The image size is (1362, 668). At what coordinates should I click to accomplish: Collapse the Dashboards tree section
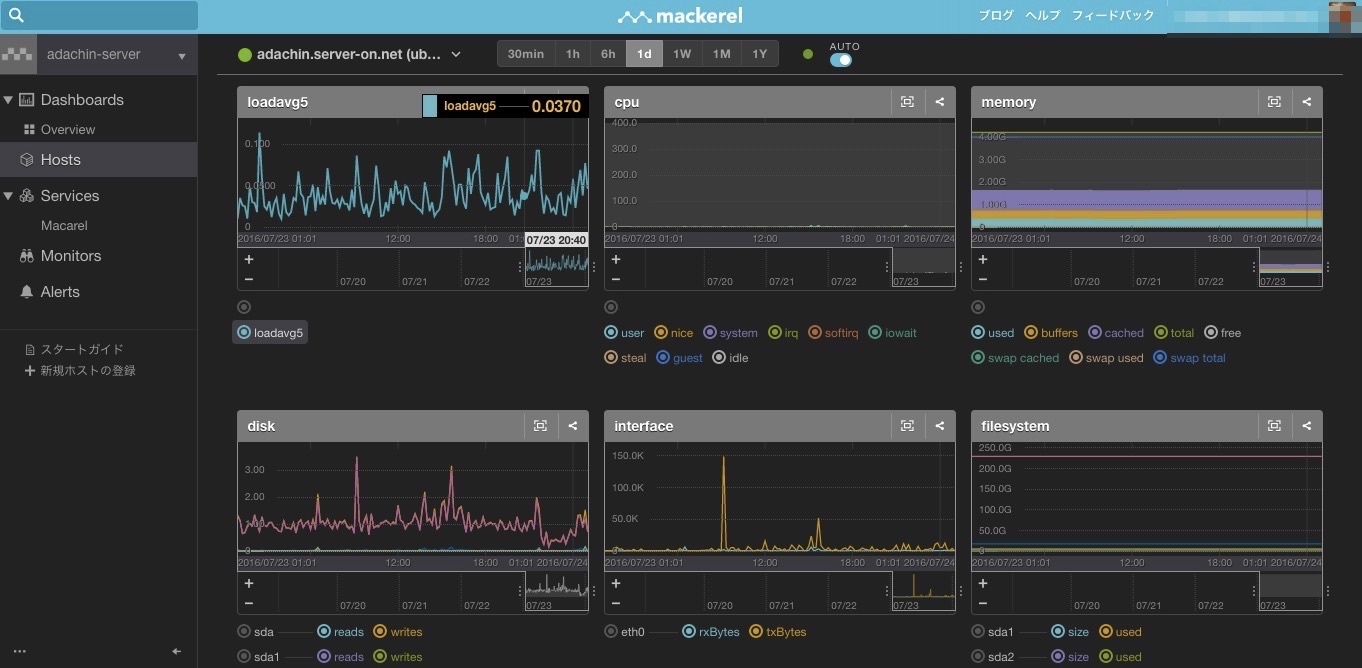coord(9,100)
